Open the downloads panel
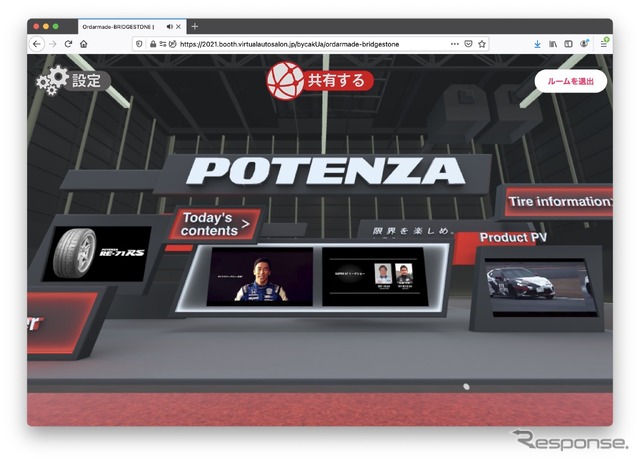This screenshot has width=640, height=462. coord(538,44)
